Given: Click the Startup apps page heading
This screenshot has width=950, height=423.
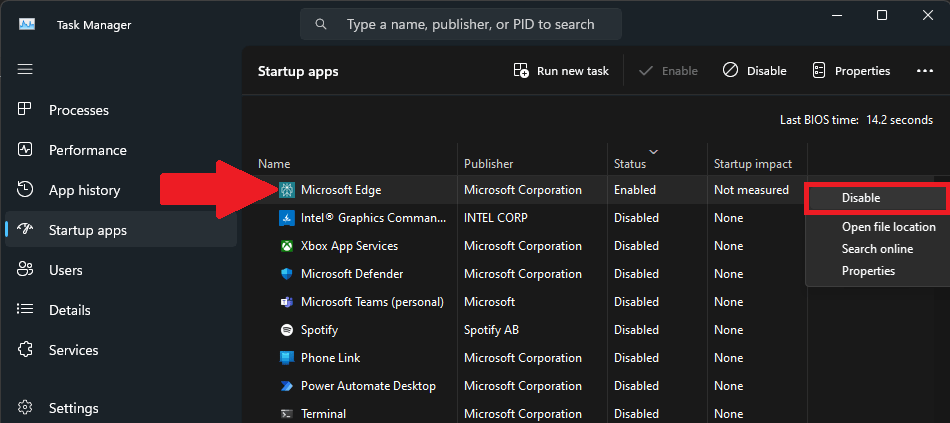Looking at the screenshot, I should pos(298,72).
